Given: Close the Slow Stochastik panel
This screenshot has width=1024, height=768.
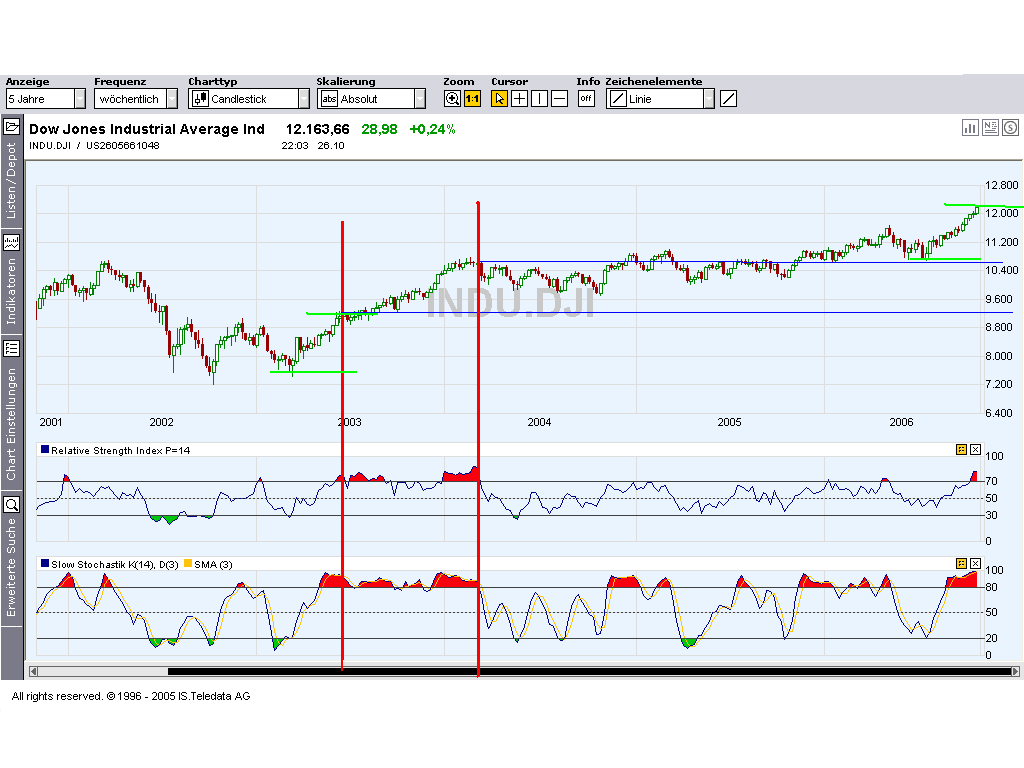Looking at the screenshot, I should [x=976, y=564].
